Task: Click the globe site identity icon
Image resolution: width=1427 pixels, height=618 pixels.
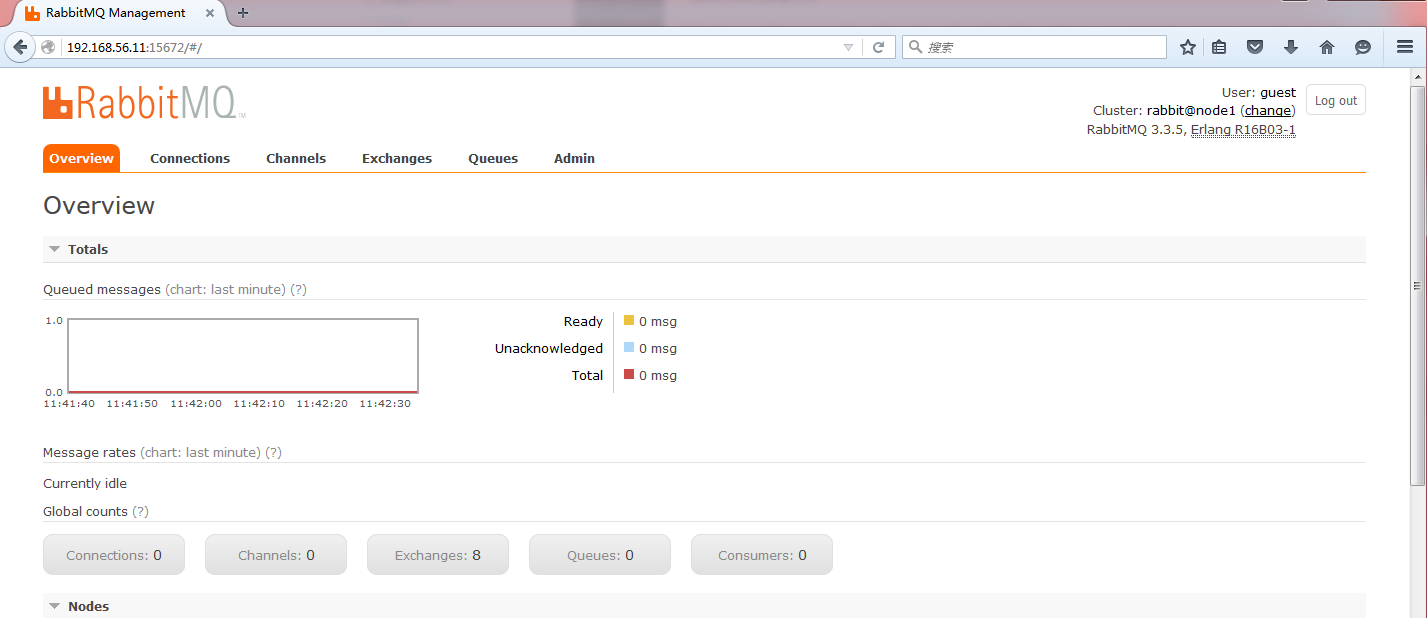Action: coord(48,47)
